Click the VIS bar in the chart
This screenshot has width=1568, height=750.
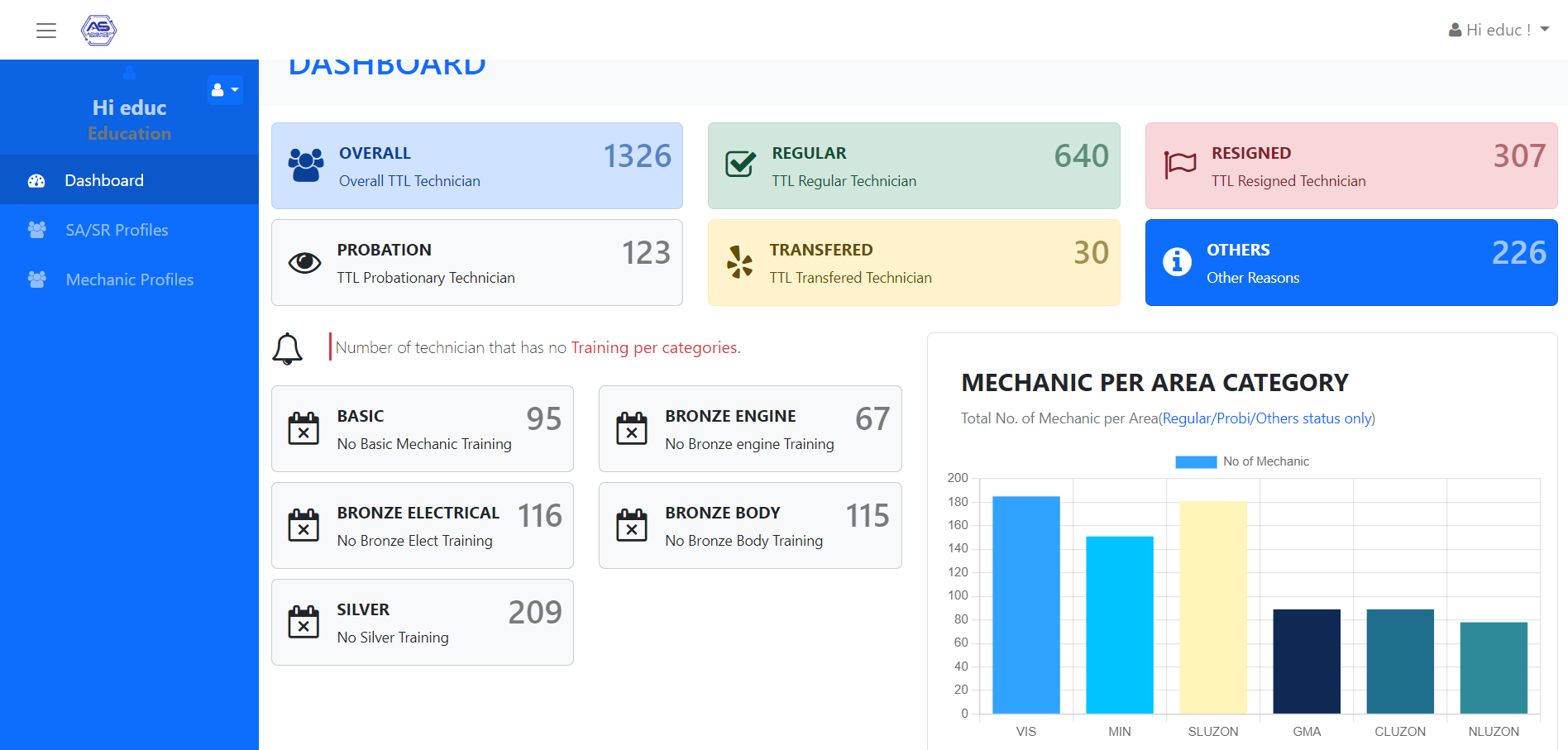click(1025, 604)
